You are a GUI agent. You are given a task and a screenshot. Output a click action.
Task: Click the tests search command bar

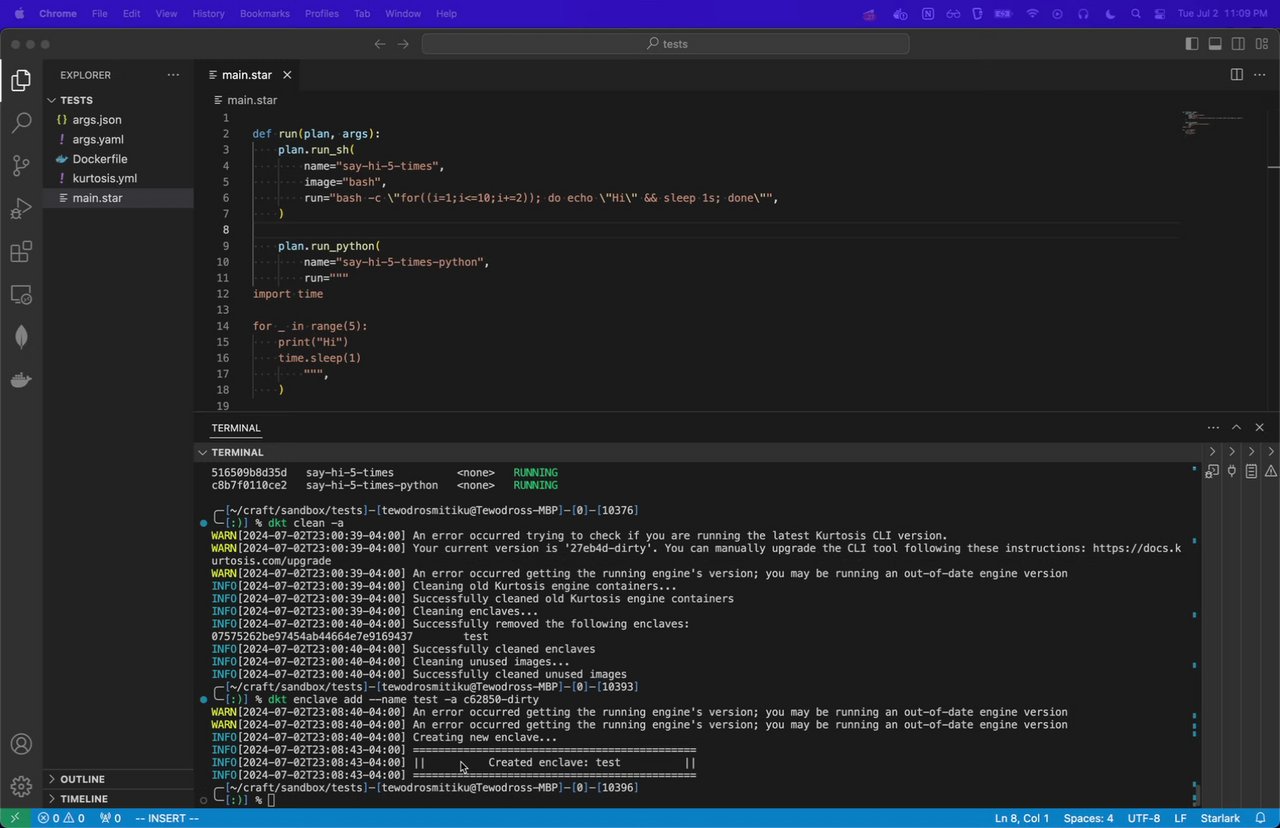pos(666,44)
